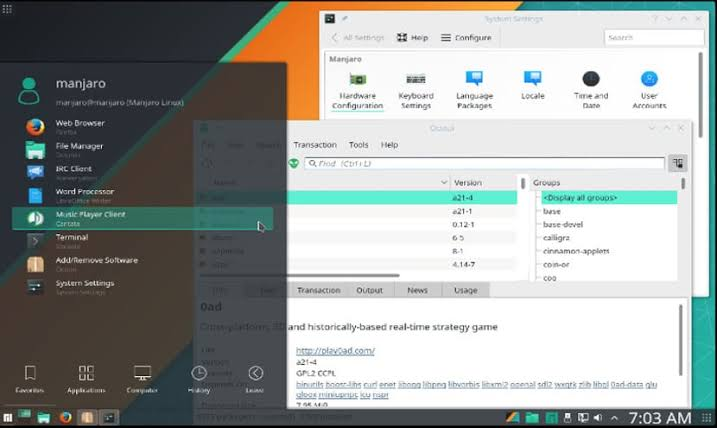Image resolution: width=717 pixels, height=428 pixels.
Task: Open the Transaction menu in Octopi
Action: (315, 144)
